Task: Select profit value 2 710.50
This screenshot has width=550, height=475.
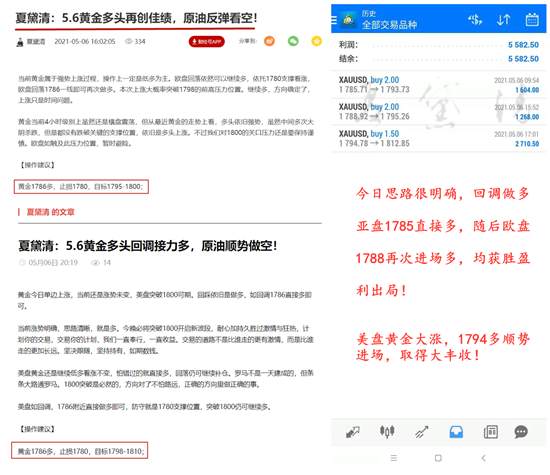Action: (x=527, y=144)
